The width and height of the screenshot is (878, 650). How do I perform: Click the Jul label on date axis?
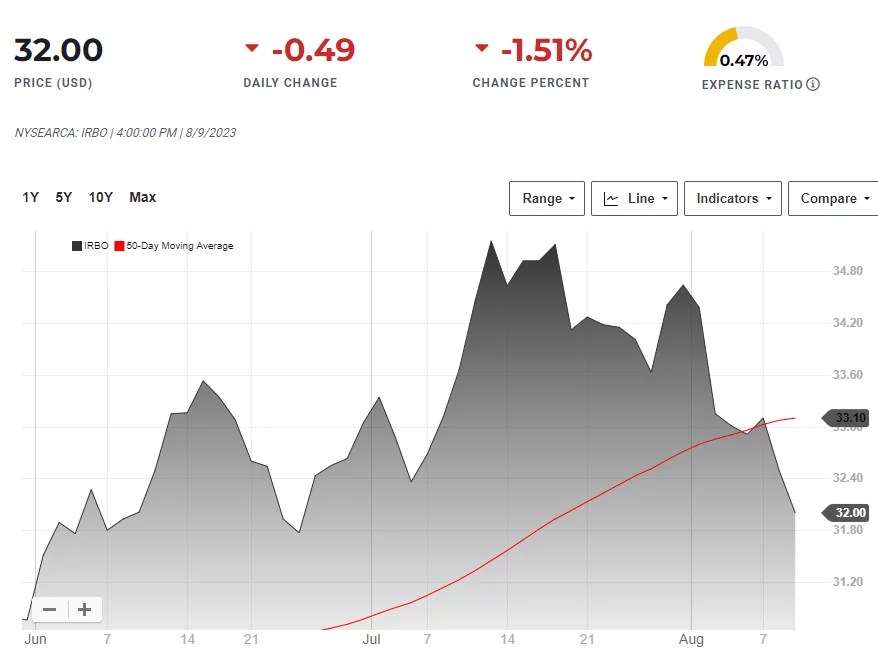click(x=371, y=639)
